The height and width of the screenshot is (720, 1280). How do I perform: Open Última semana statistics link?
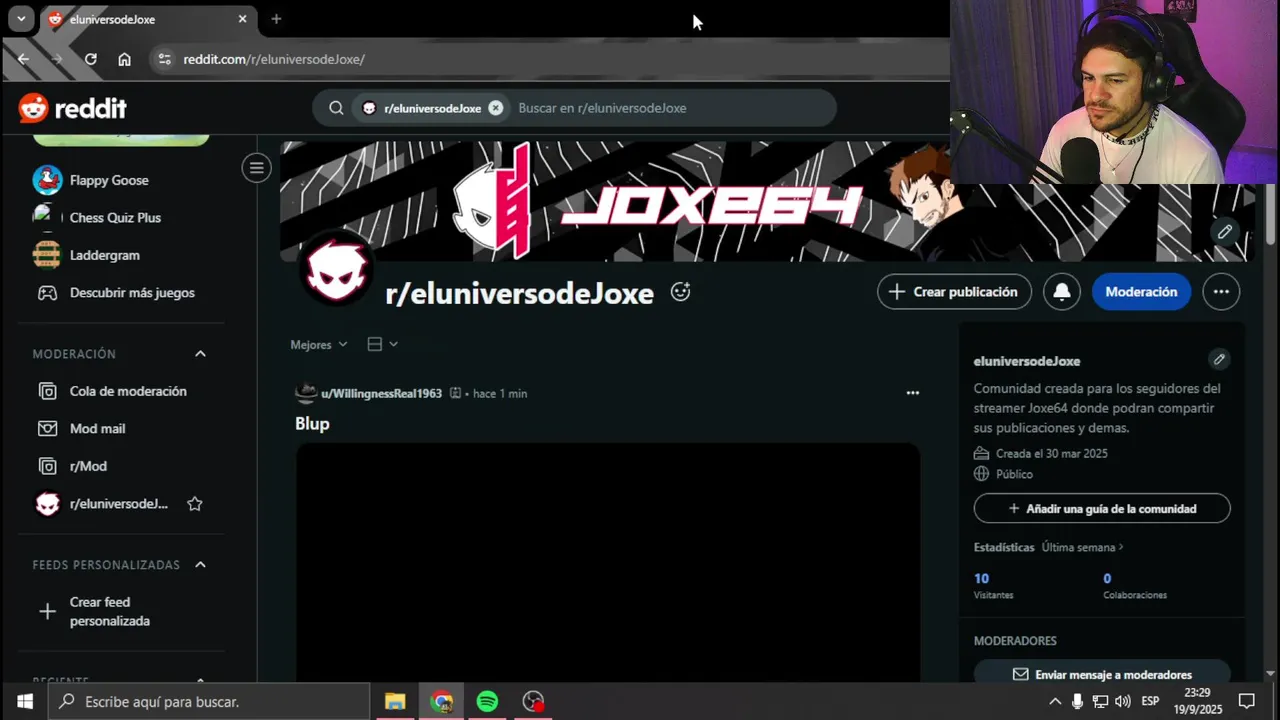pos(1083,548)
